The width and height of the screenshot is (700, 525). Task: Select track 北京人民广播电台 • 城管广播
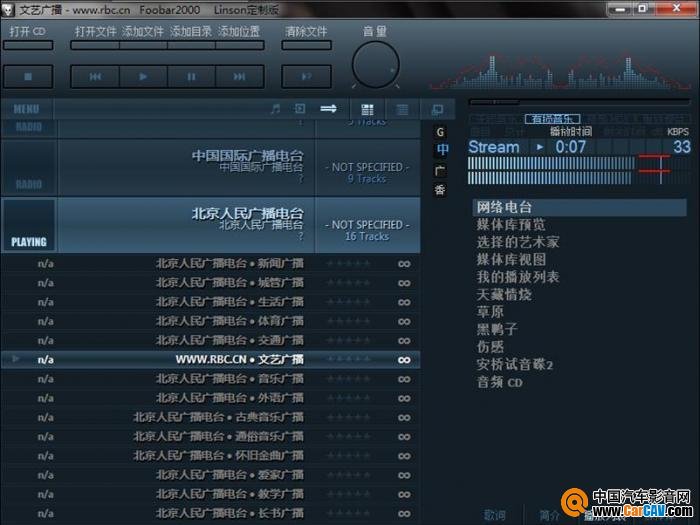(210, 283)
